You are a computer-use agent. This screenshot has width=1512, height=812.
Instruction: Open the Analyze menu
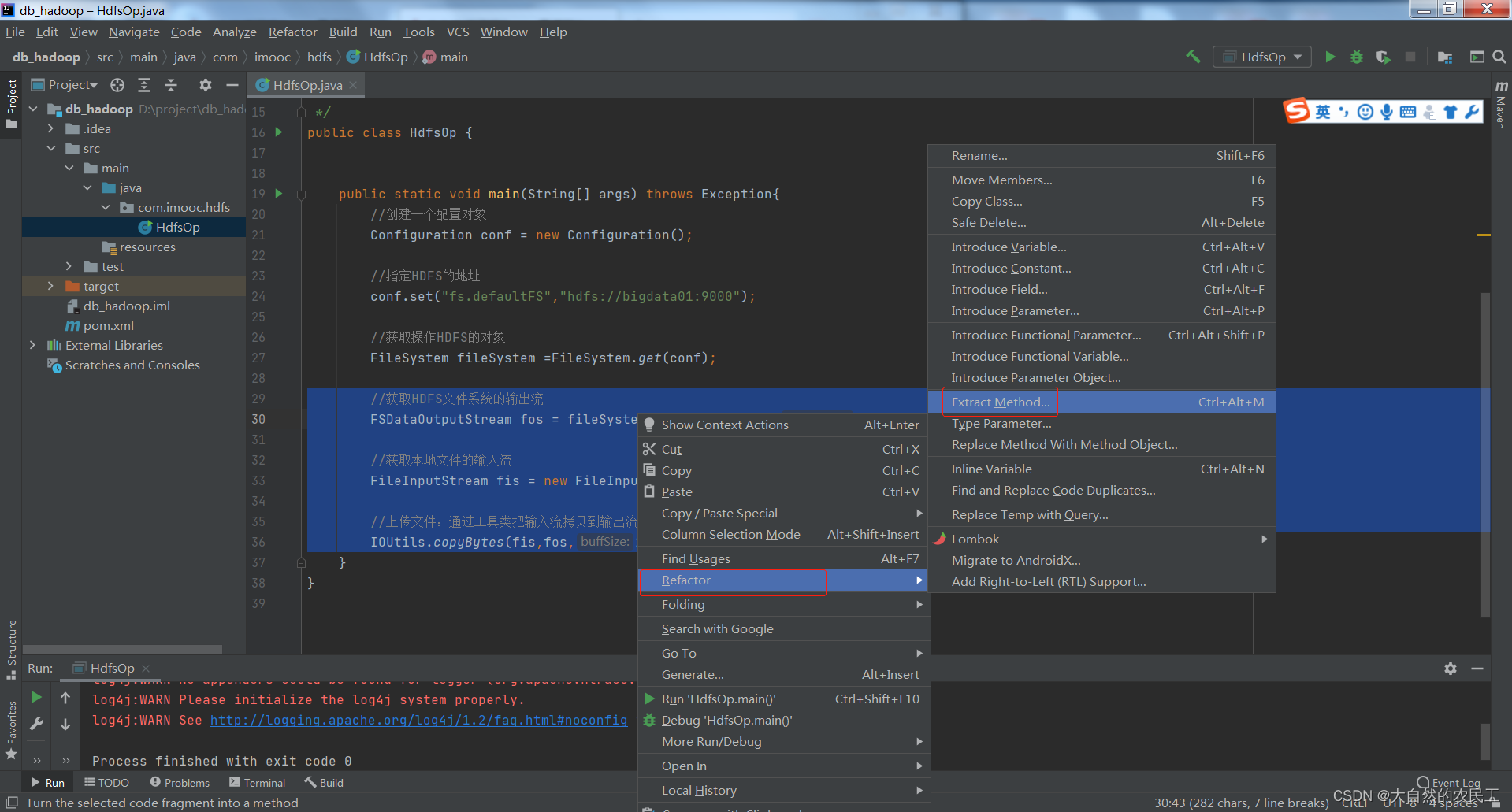tap(234, 32)
